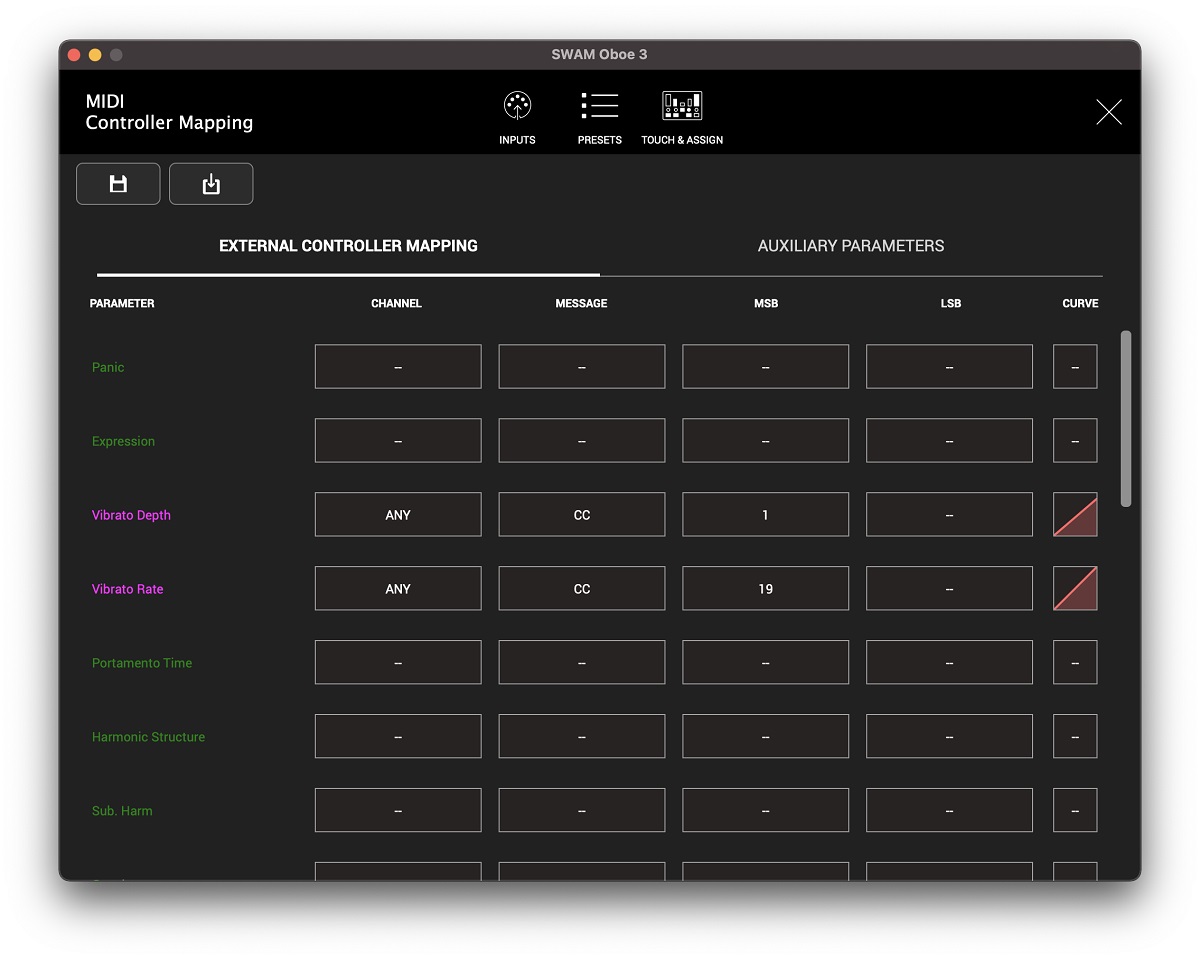Screen dimensions: 1200x959
Task: Change Vibrato Rate channel from ANY
Action: [398, 589]
